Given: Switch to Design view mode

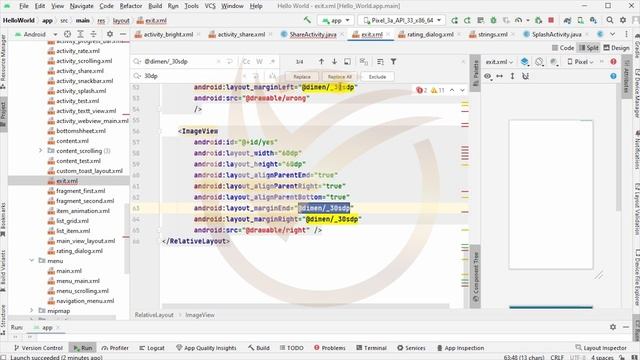Looking at the screenshot, I should pos(616,48).
